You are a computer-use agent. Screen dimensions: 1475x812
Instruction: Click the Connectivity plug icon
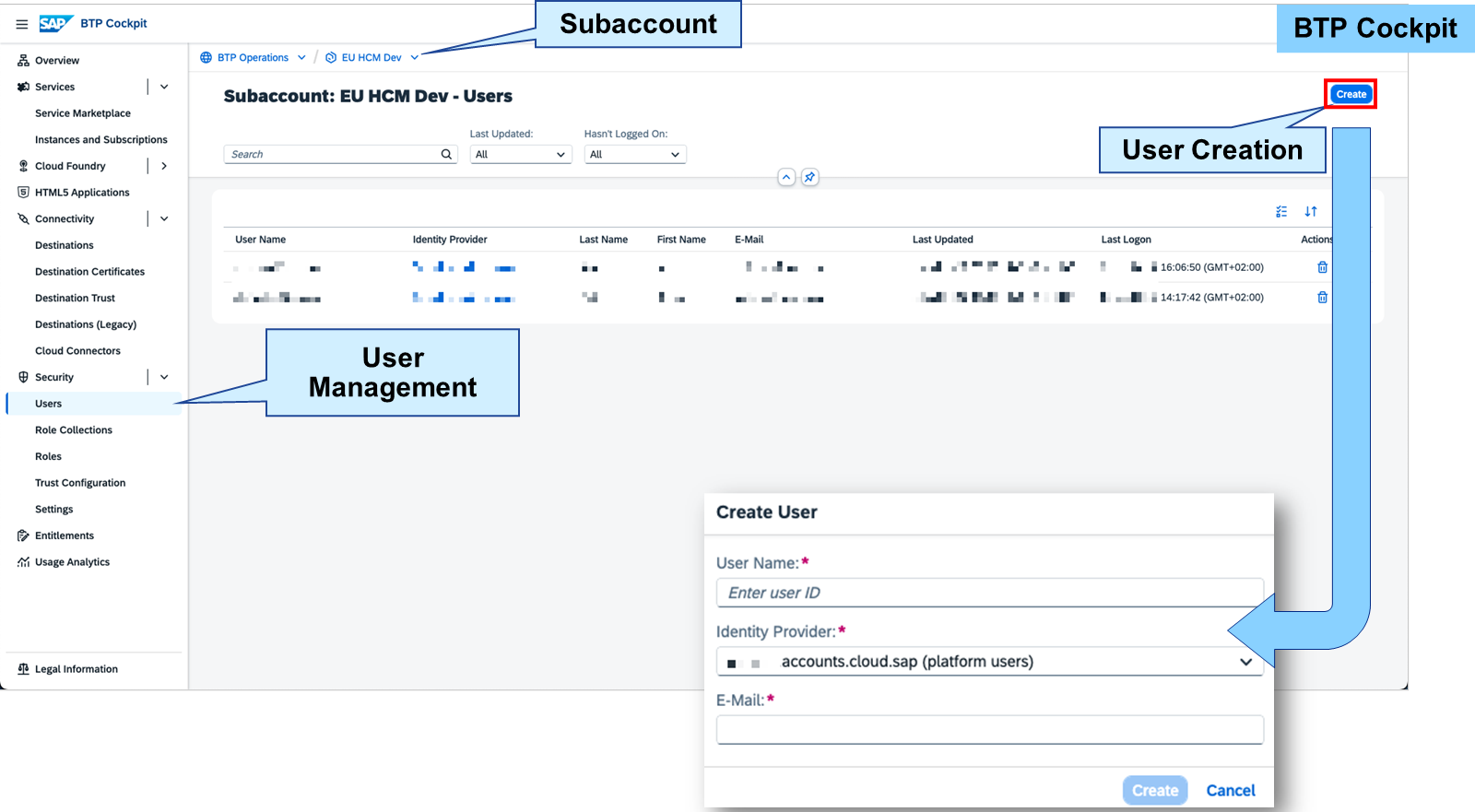pyautogui.click(x=23, y=219)
